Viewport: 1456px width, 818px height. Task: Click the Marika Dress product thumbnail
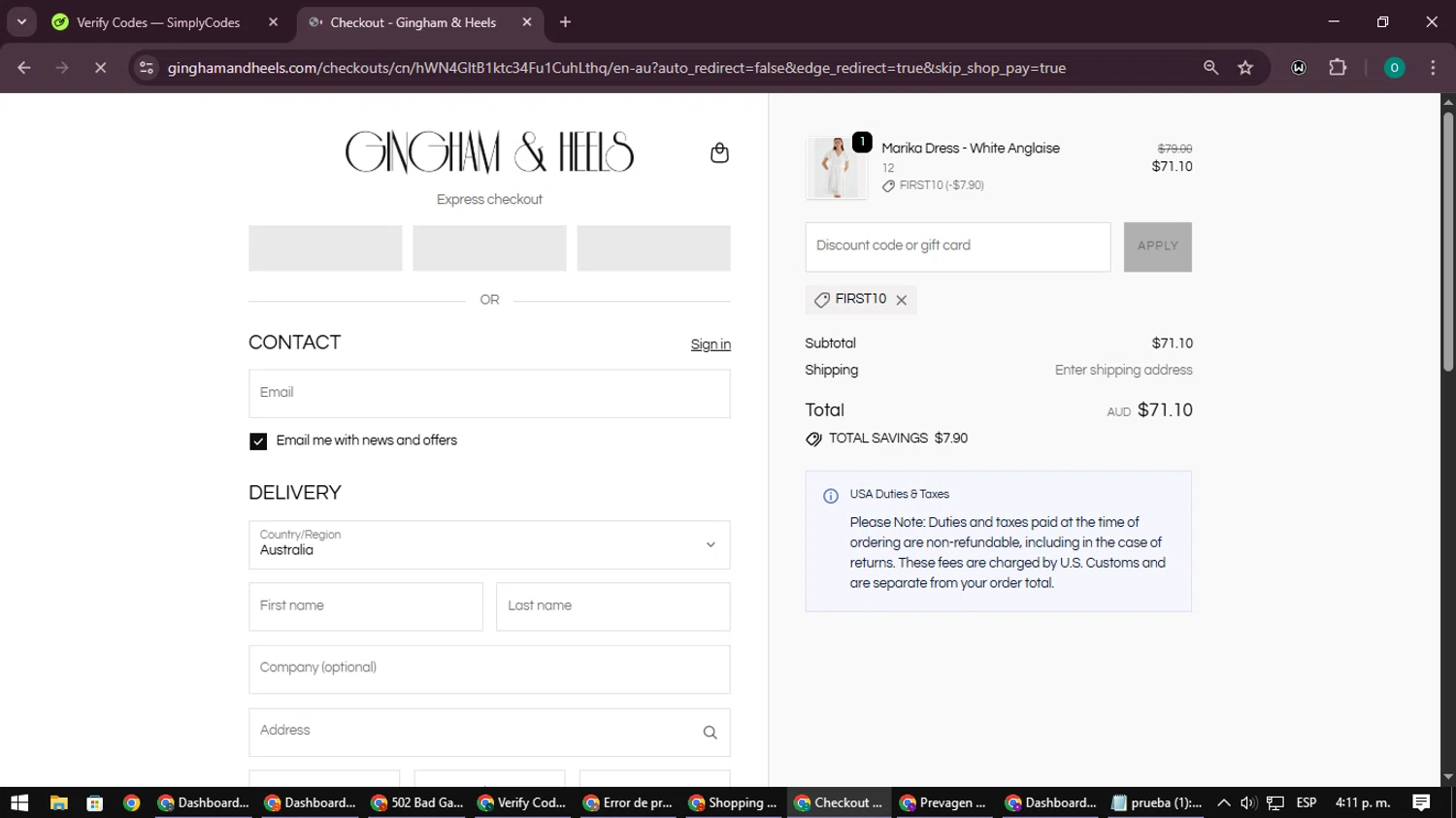point(837,168)
